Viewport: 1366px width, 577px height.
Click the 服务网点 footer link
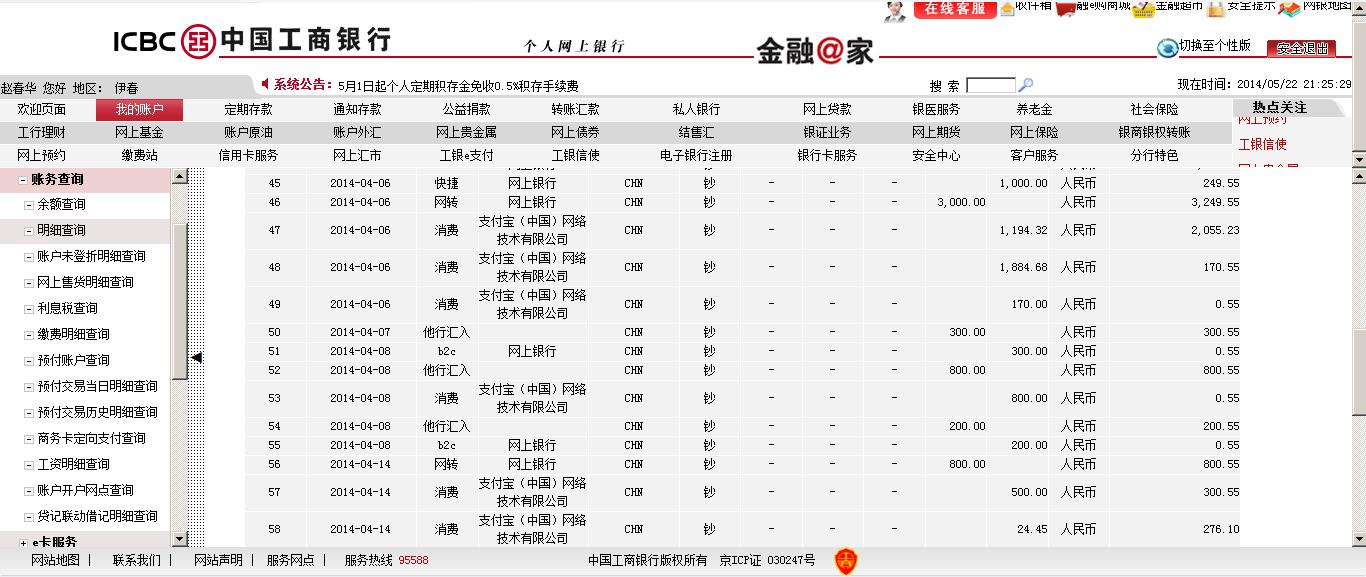(290, 560)
